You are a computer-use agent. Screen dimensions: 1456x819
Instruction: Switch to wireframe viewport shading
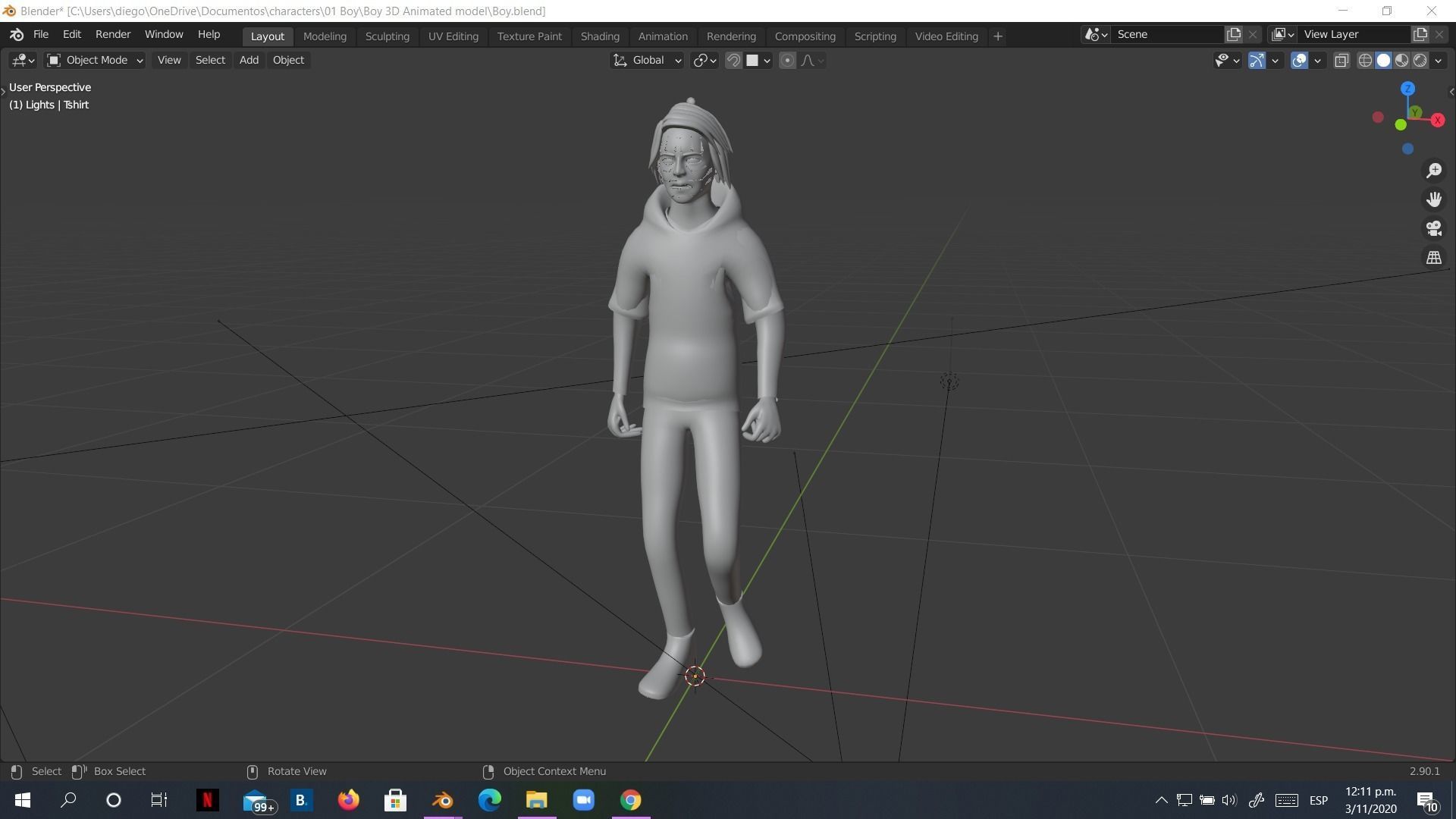[x=1365, y=61]
